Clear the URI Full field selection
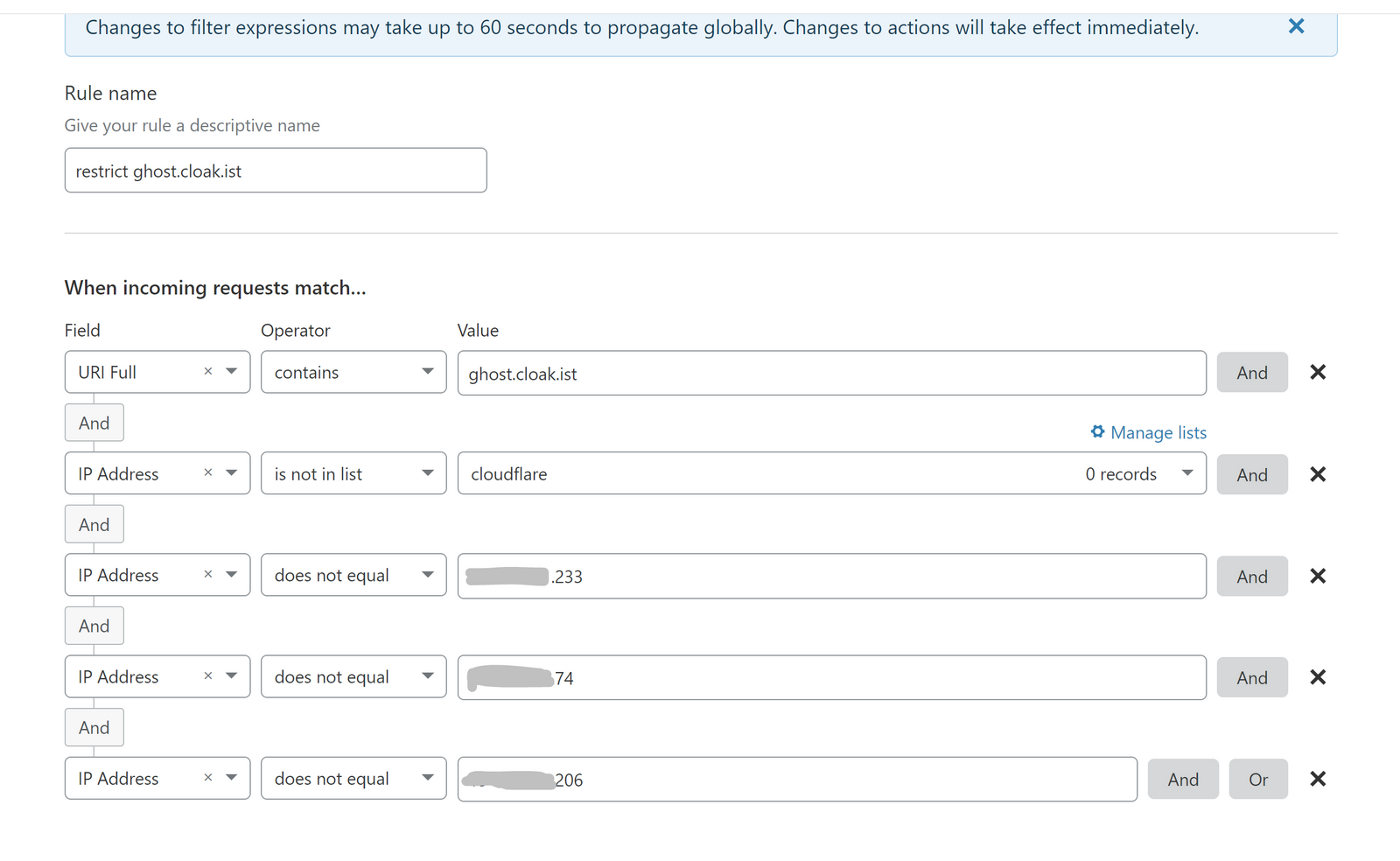 click(x=208, y=372)
